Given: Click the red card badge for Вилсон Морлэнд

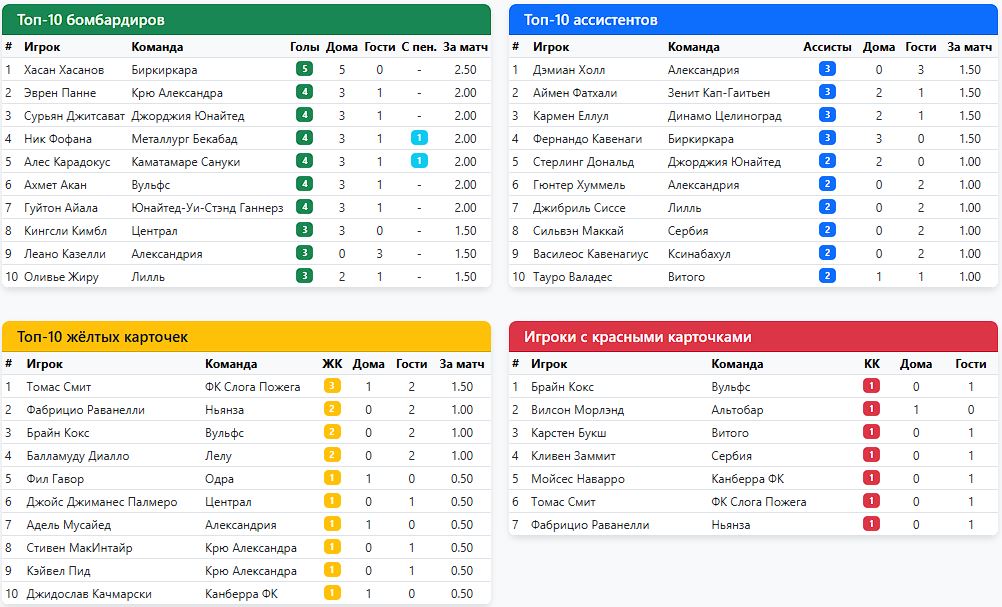Looking at the screenshot, I should point(871,409).
